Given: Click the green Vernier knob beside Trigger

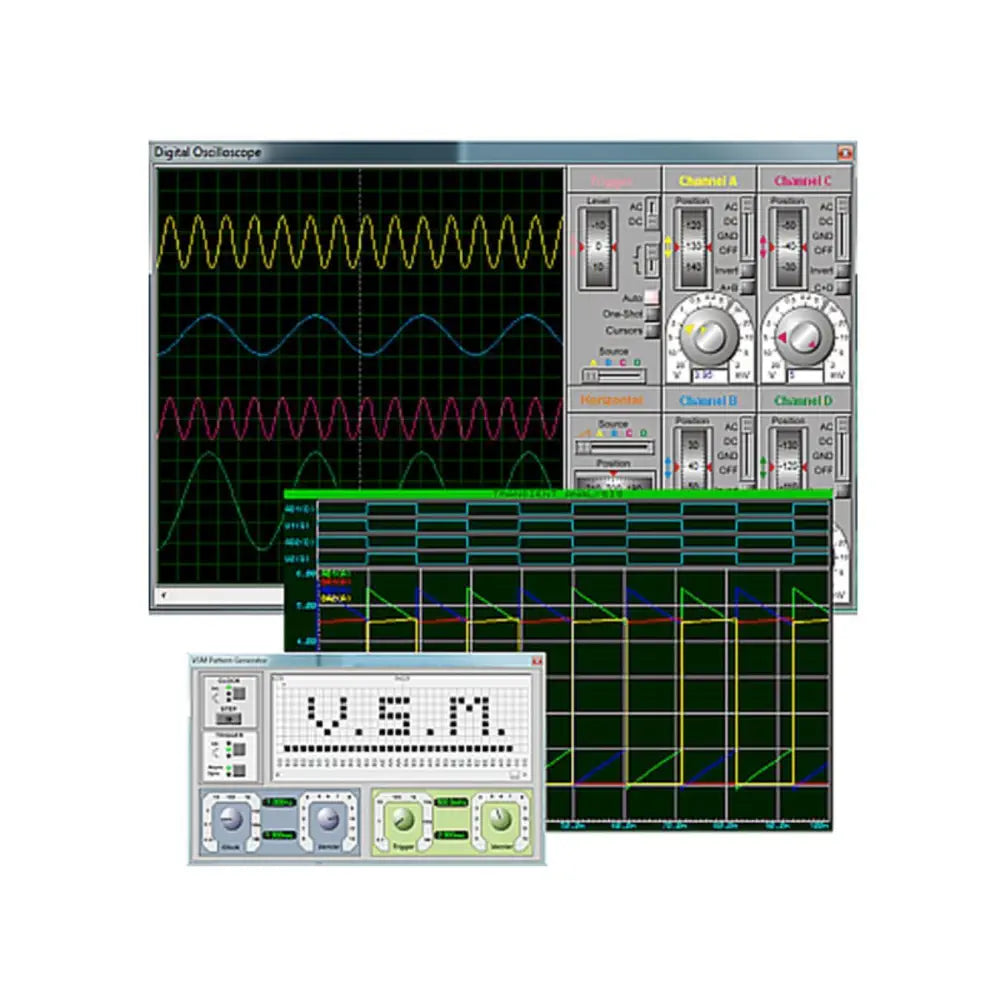Looking at the screenshot, I should 499,819.
